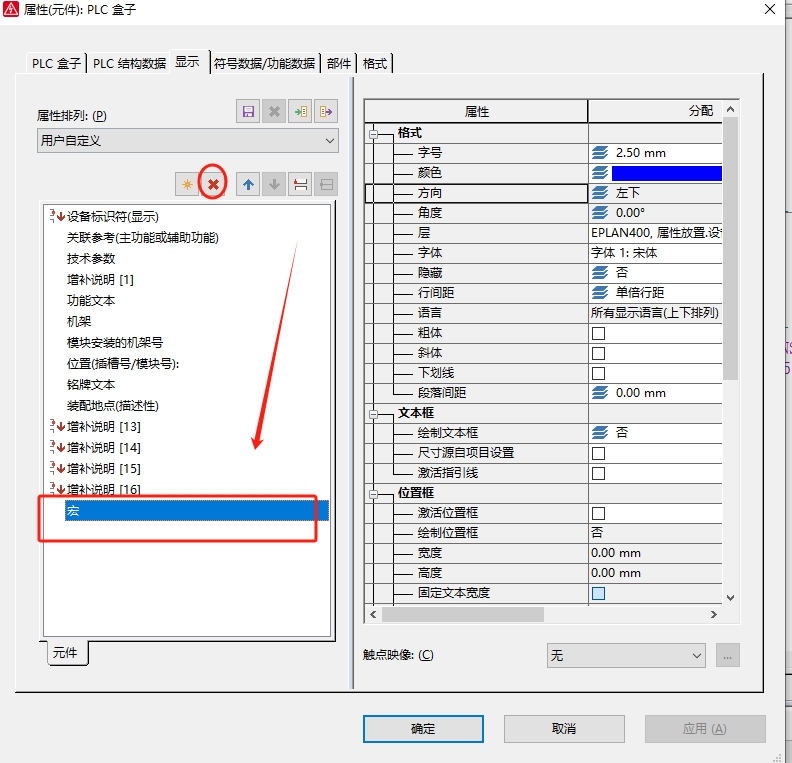Click the import arrangement icon
792x763 pixels.
click(x=300, y=112)
